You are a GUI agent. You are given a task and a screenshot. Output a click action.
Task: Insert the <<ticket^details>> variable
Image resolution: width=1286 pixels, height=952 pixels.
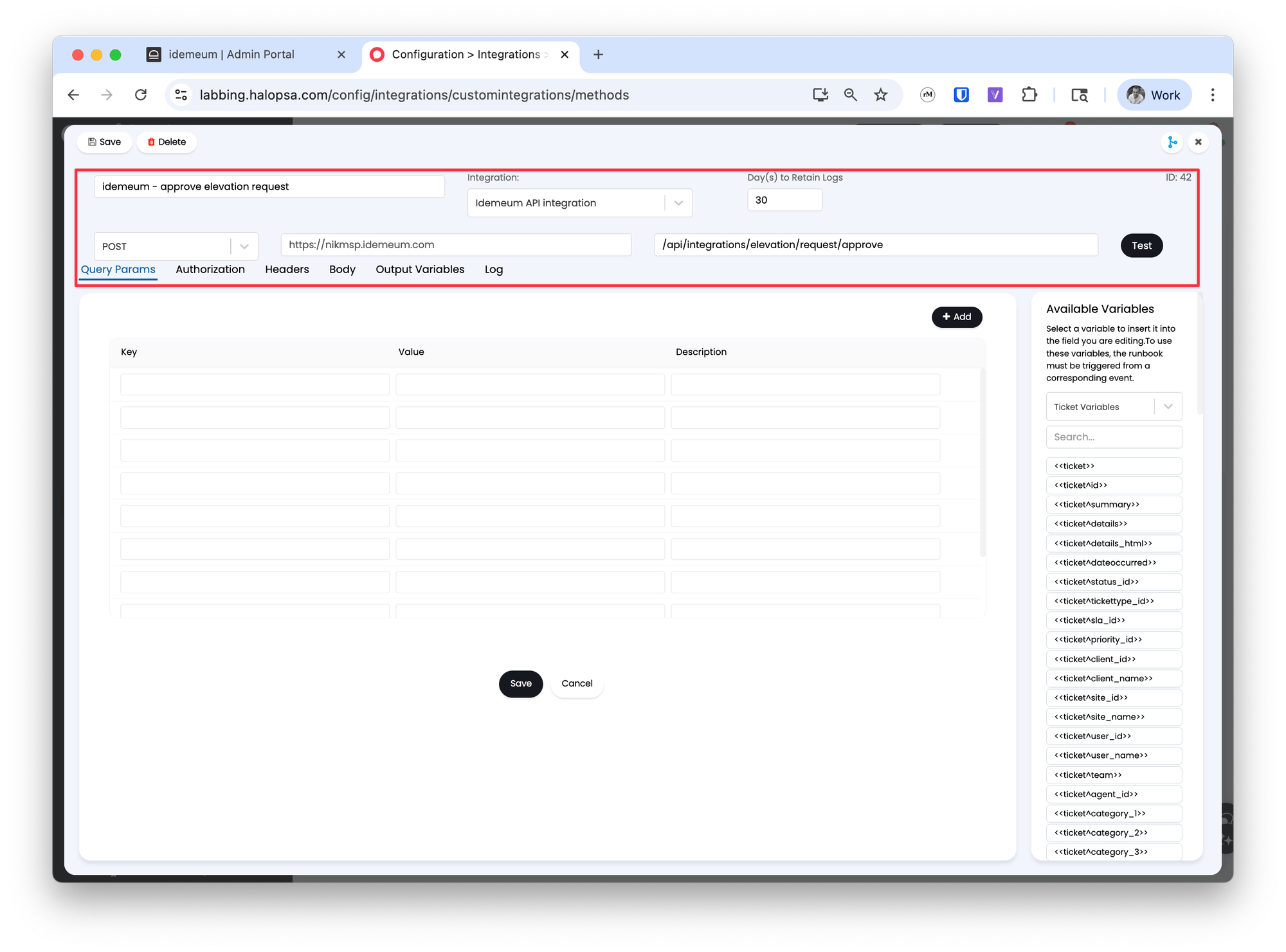click(1114, 524)
